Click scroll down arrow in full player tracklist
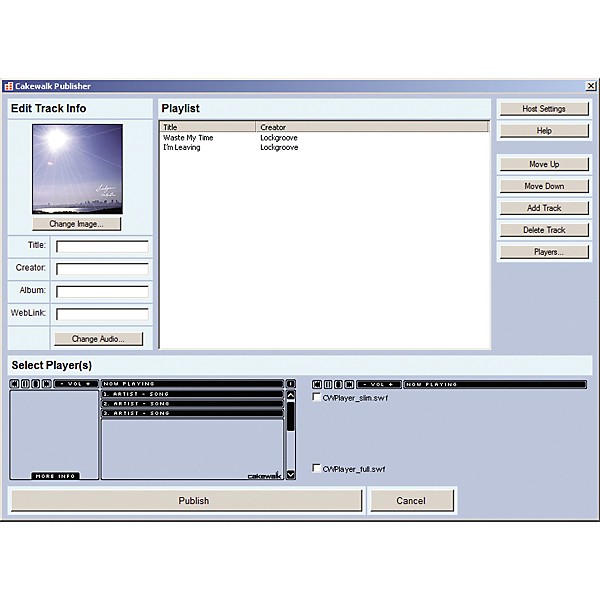The height and width of the screenshot is (600, 600). (291, 474)
